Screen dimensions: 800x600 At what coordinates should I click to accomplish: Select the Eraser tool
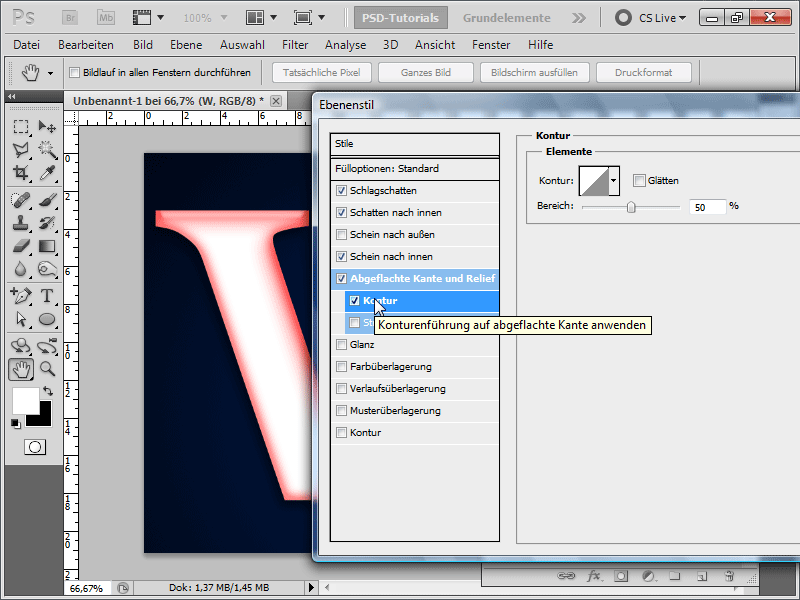21,246
